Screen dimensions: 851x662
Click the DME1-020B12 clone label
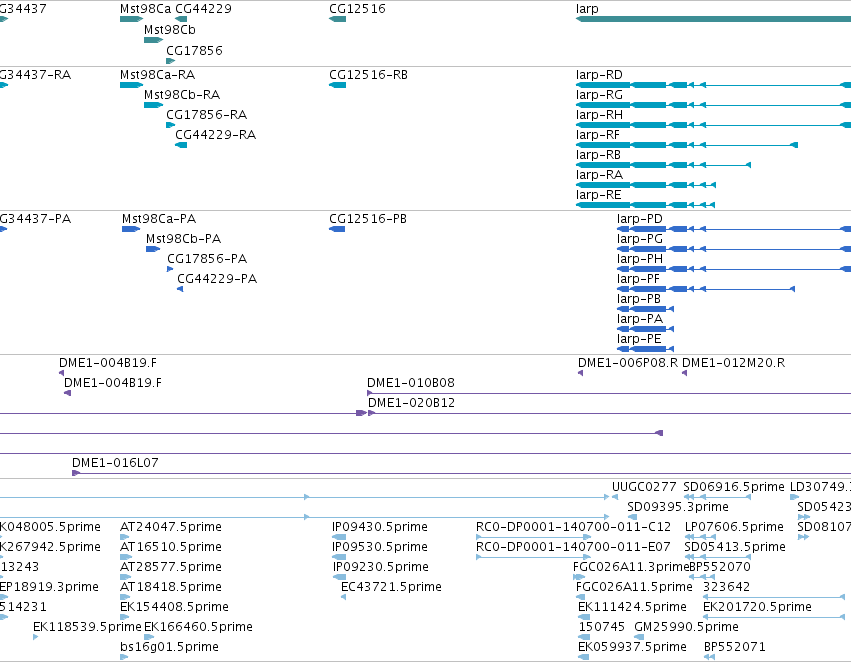point(411,403)
